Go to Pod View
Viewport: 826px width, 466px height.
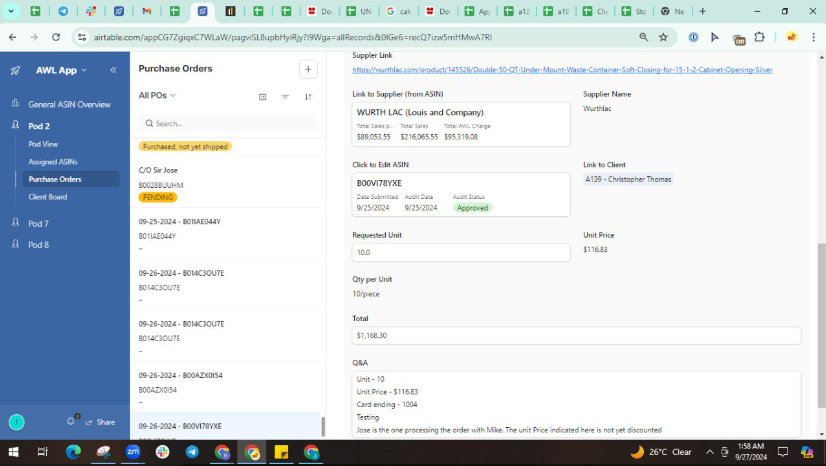[43, 144]
